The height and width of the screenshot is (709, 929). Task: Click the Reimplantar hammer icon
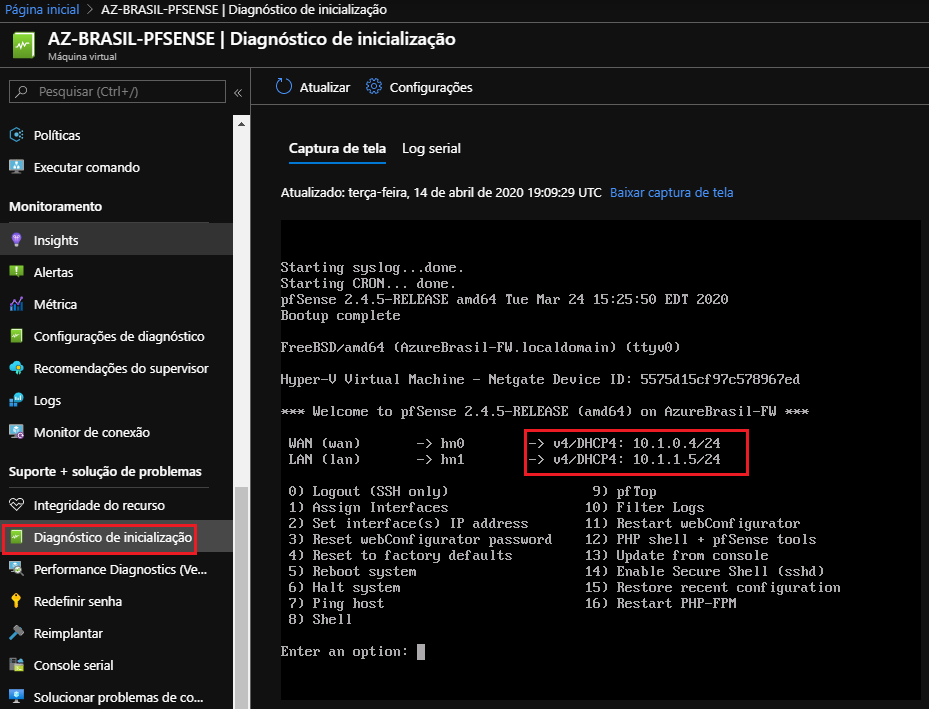[x=17, y=633]
